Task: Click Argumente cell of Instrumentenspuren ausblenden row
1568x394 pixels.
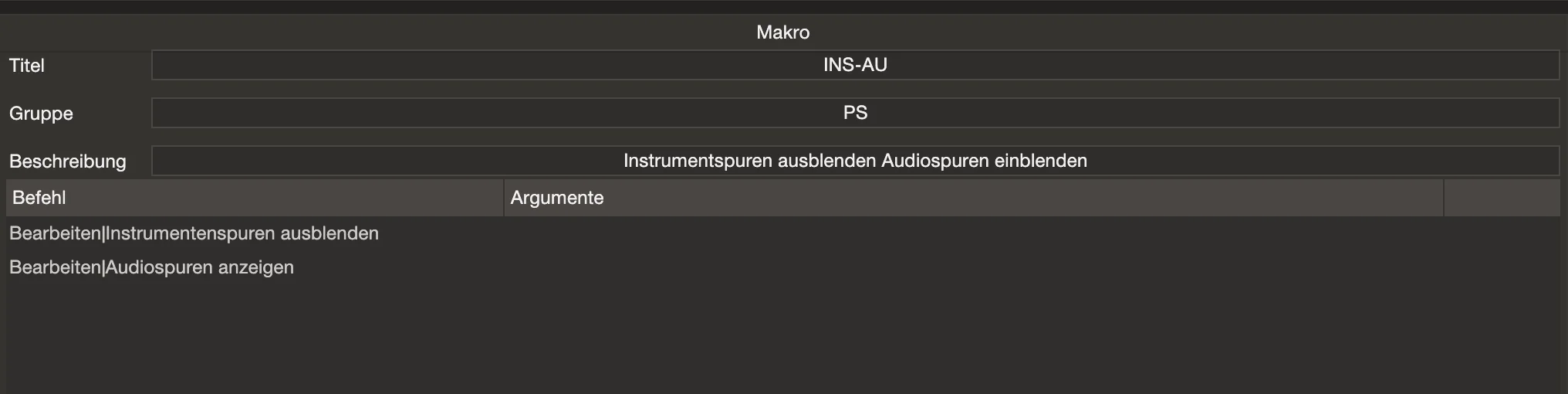Action: (974, 233)
